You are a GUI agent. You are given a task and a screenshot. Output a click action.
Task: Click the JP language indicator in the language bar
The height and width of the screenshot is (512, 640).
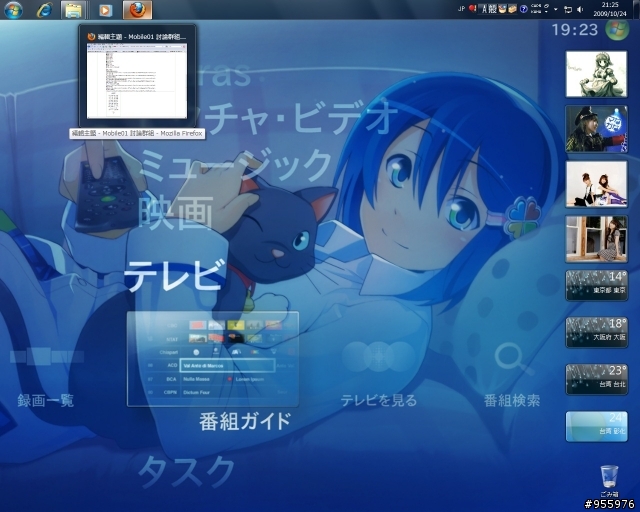462,9
